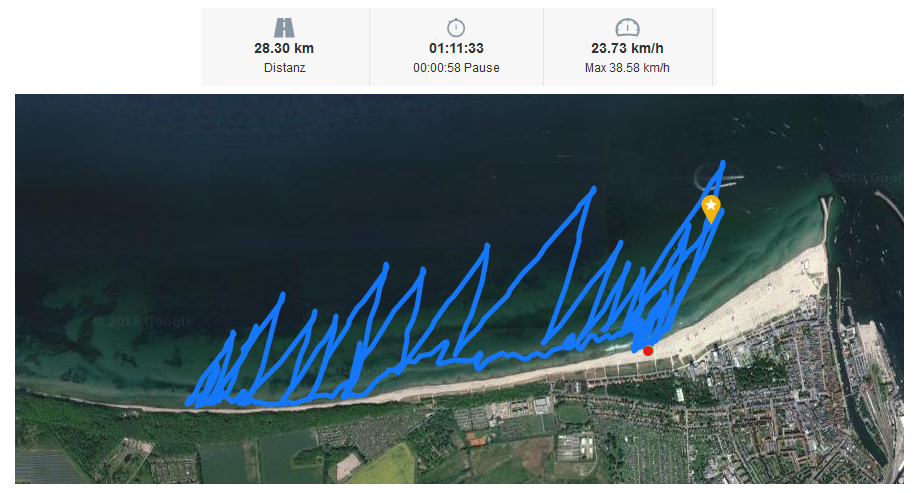The height and width of the screenshot is (493, 920).
Task: Click the red track endpoint dot
Action: [648, 351]
